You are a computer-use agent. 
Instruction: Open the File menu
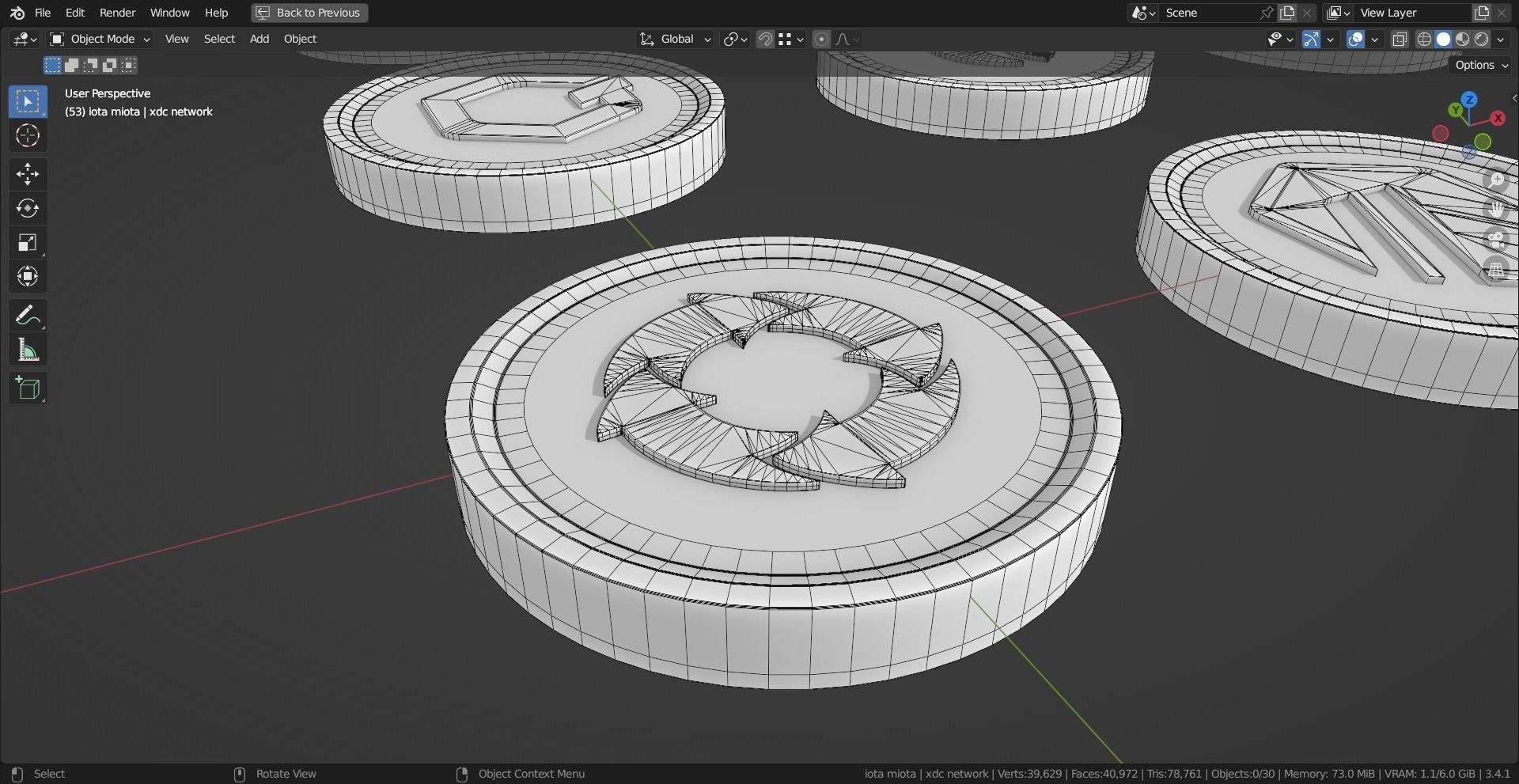click(x=43, y=13)
